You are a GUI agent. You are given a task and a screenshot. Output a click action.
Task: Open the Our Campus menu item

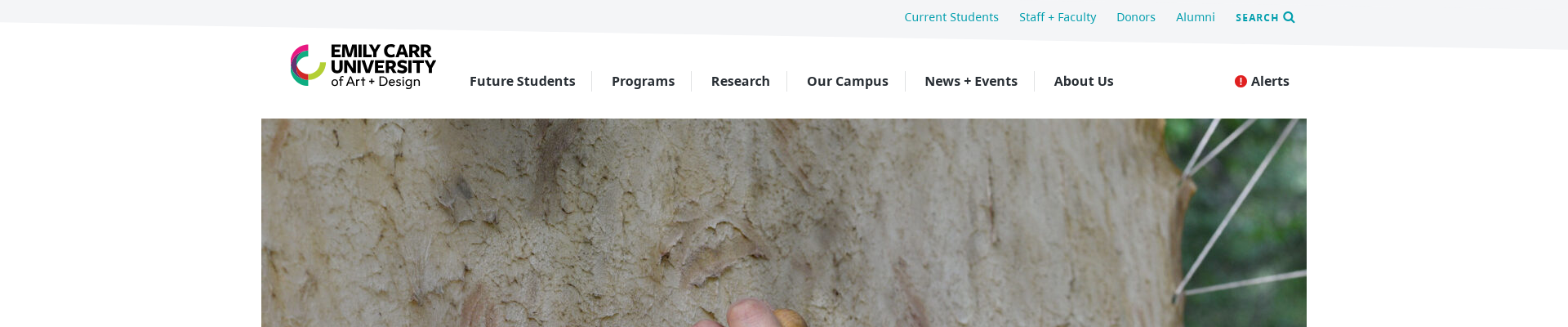848,81
